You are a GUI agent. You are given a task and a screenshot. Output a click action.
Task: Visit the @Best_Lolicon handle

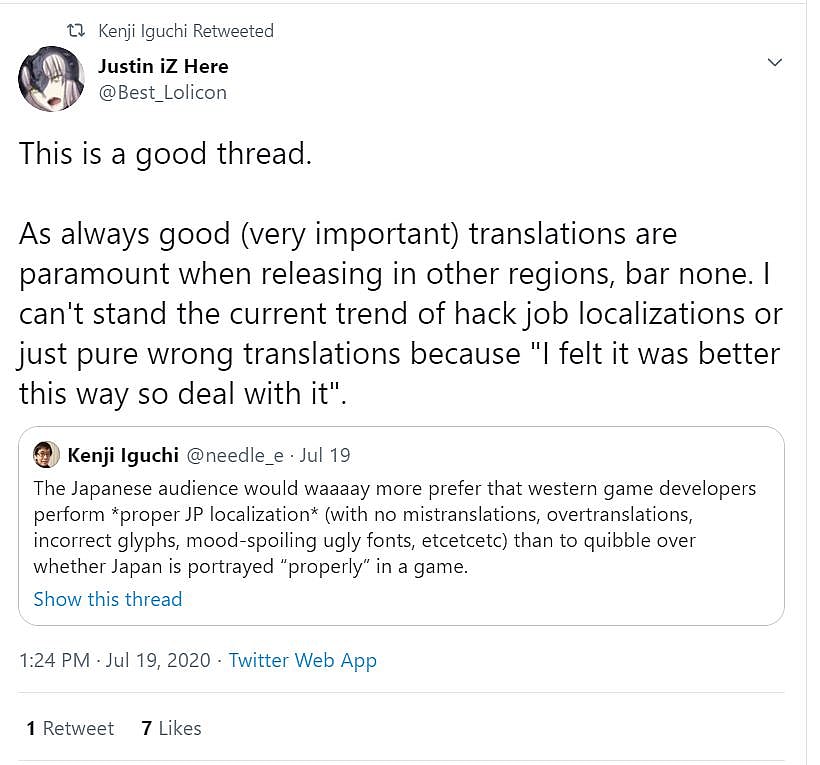click(x=162, y=92)
